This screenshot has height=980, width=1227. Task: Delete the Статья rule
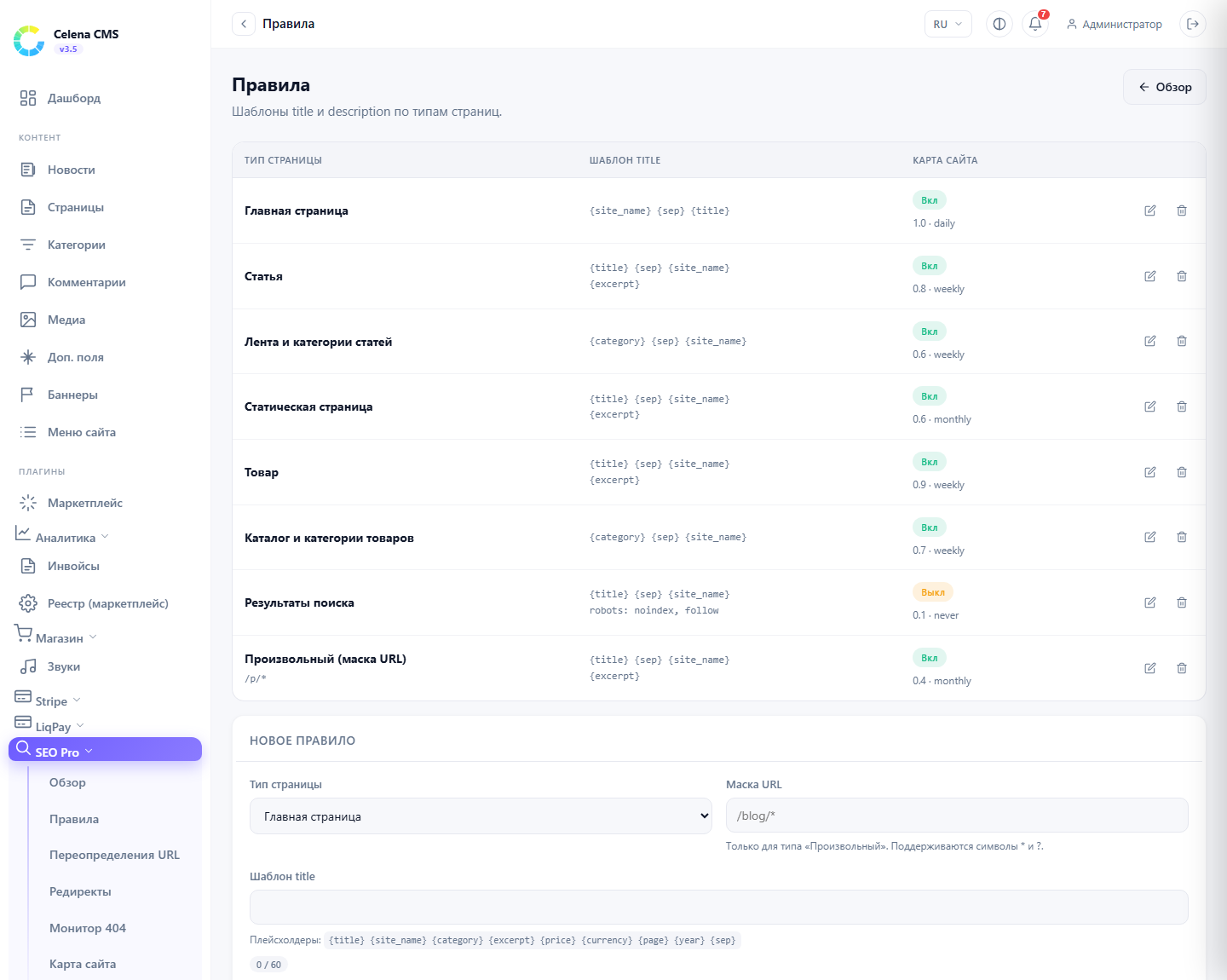coord(1182,276)
